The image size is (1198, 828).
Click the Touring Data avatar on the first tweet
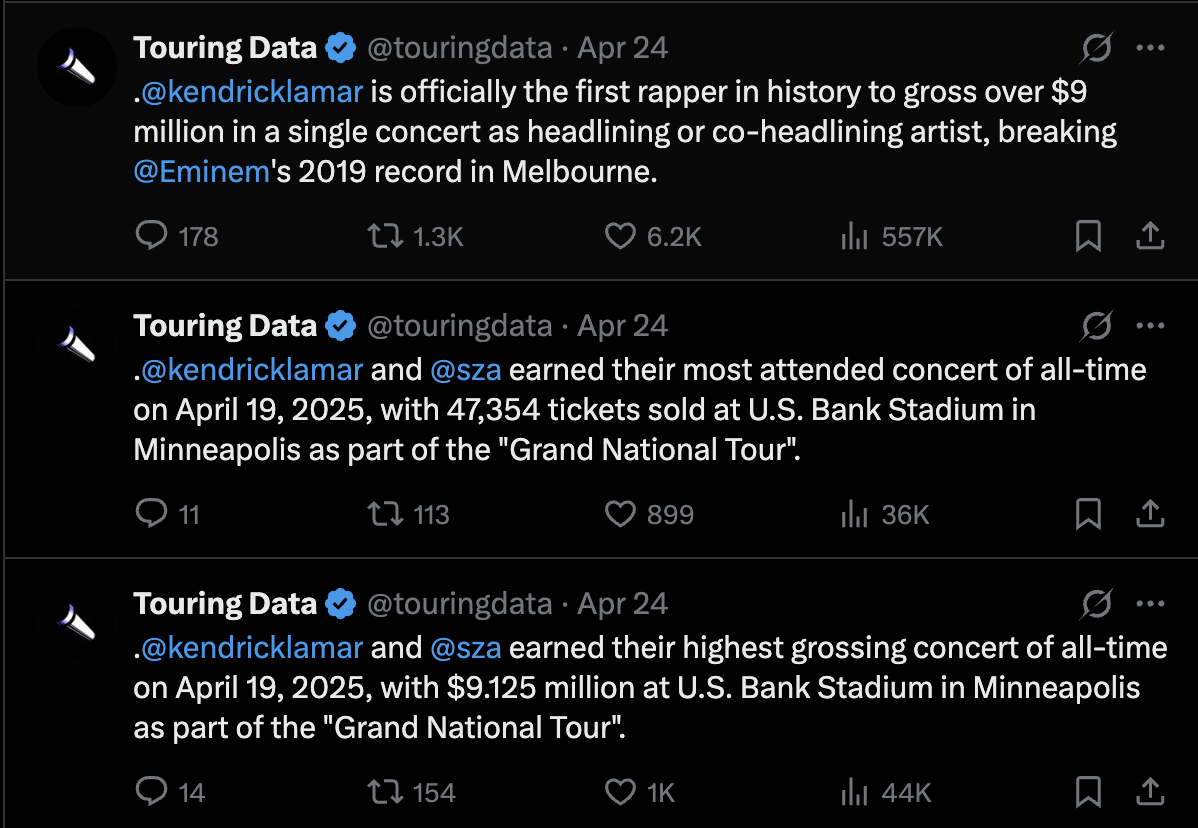click(x=77, y=67)
